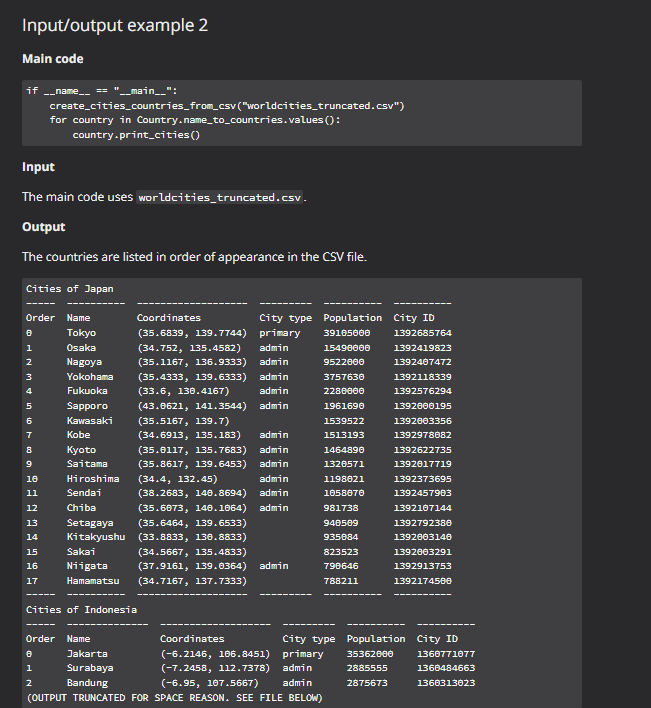Click the Saitama city ID '1392017719'
Image resolution: width=651 pixels, height=708 pixels.
(423, 463)
